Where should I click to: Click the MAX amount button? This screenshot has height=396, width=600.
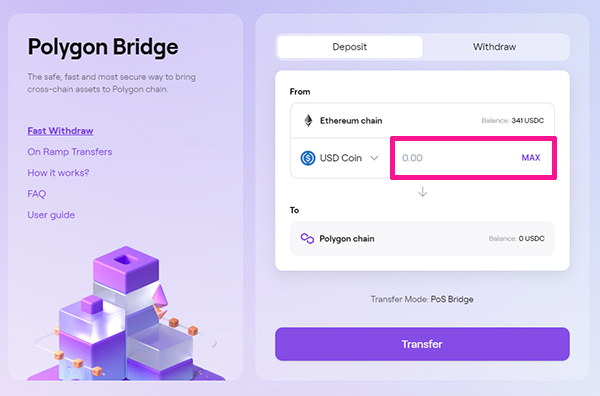531,158
